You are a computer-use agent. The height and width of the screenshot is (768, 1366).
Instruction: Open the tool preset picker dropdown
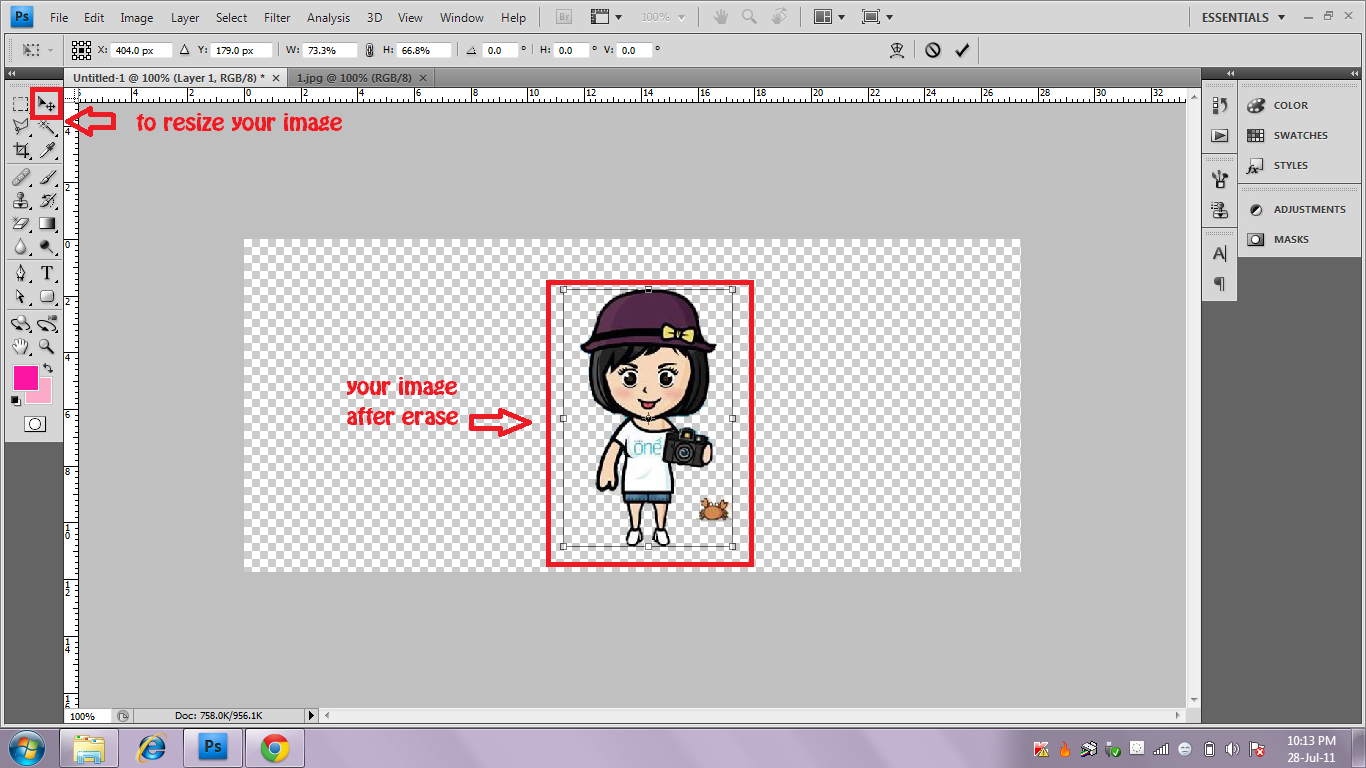[x=38, y=50]
